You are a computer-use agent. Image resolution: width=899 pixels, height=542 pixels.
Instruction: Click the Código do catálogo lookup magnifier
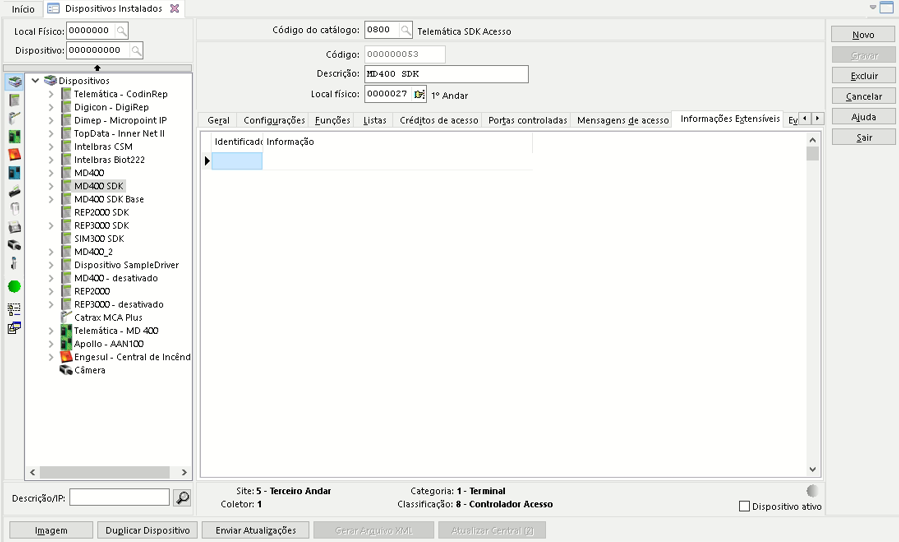click(405, 31)
